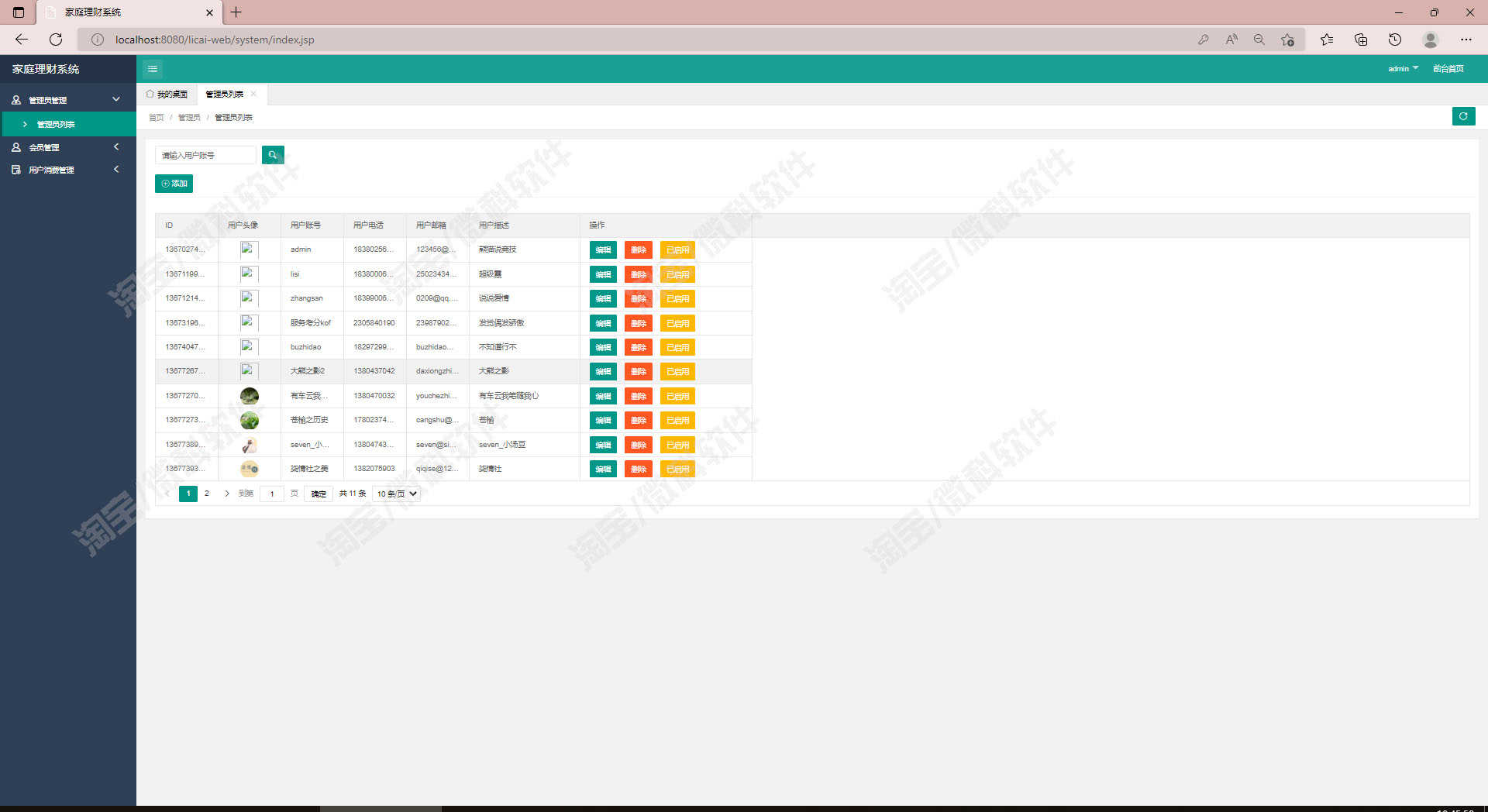Click the 管理员管理 person icon in the sidebar
1488x812 pixels.
click(x=16, y=100)
